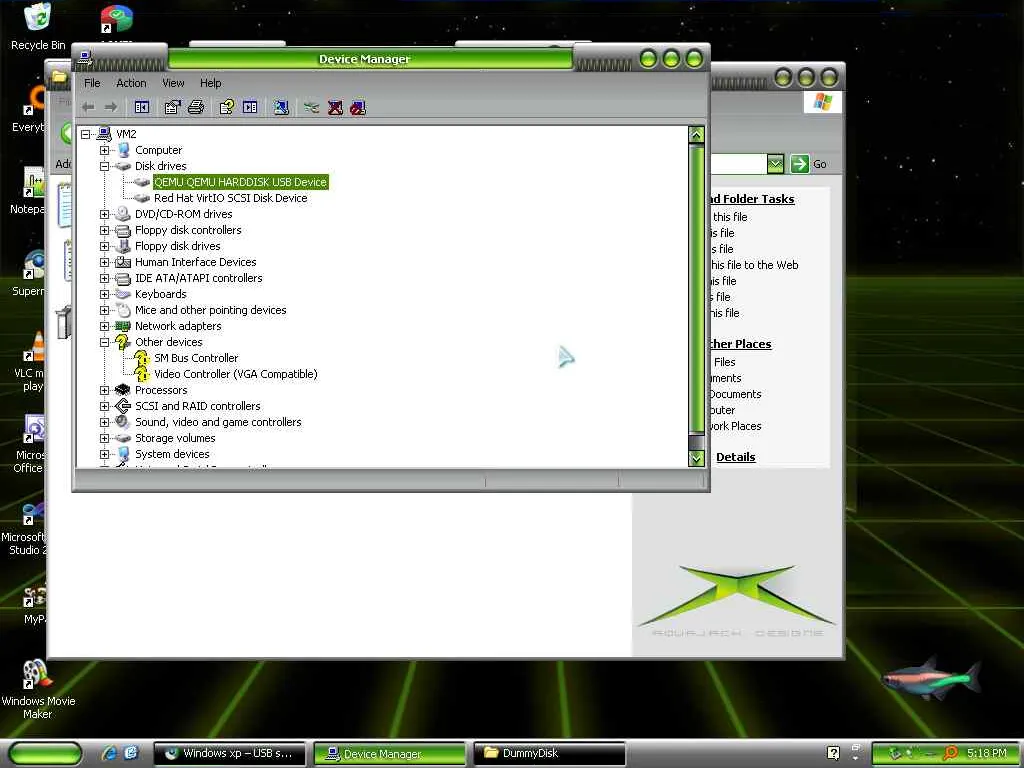Expand the System devices node
This screenshot has width=1024, height=768.
(104, 454)
